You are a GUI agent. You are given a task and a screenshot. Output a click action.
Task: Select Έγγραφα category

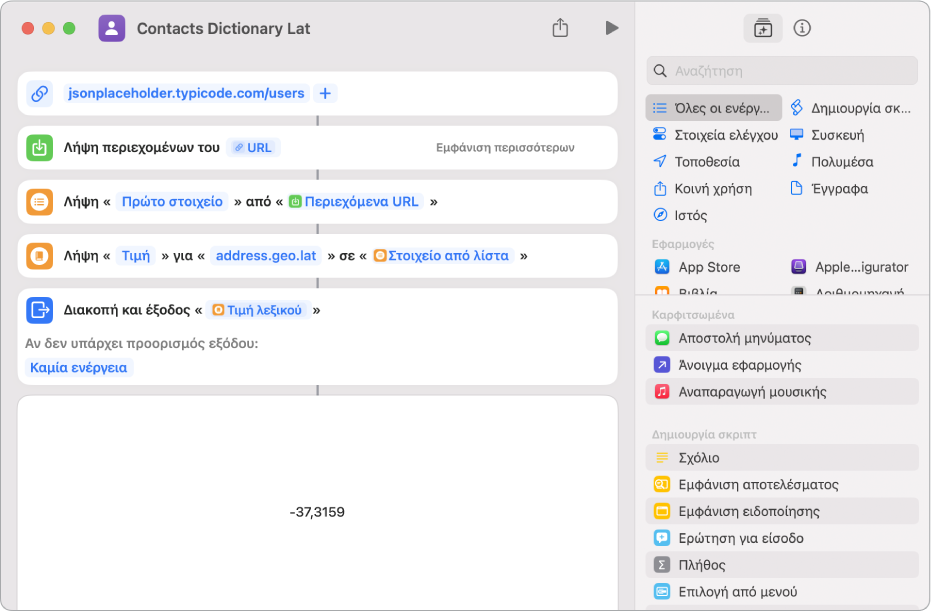click(829, 189)
